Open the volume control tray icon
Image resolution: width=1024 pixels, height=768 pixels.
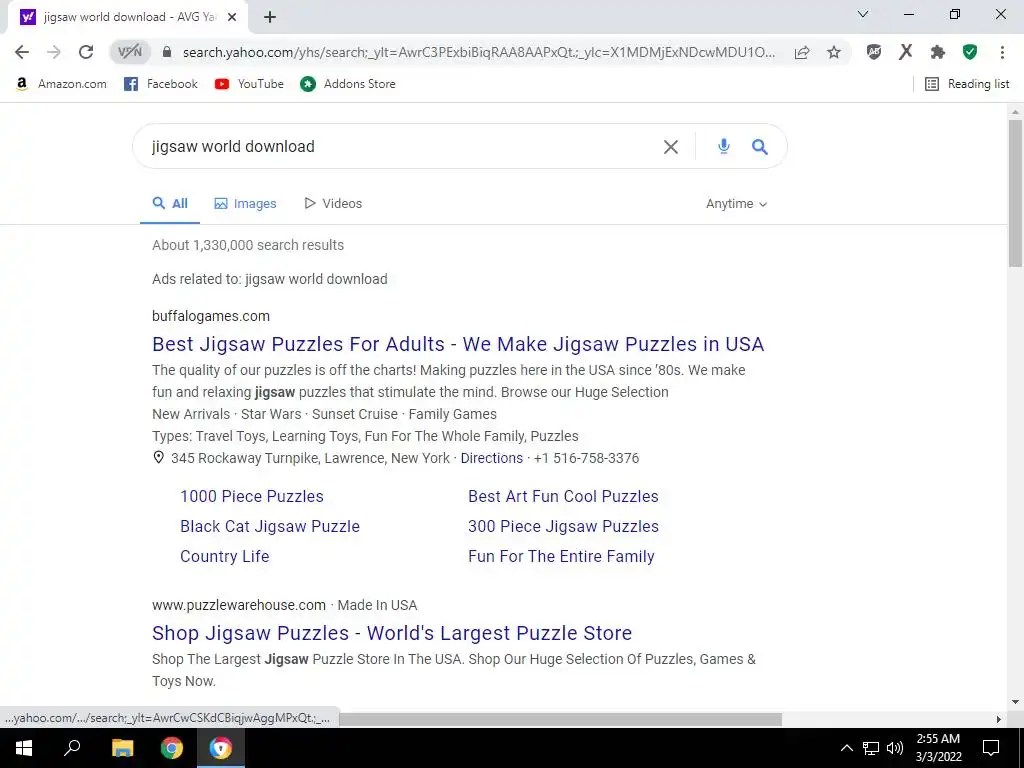[895, 748]
